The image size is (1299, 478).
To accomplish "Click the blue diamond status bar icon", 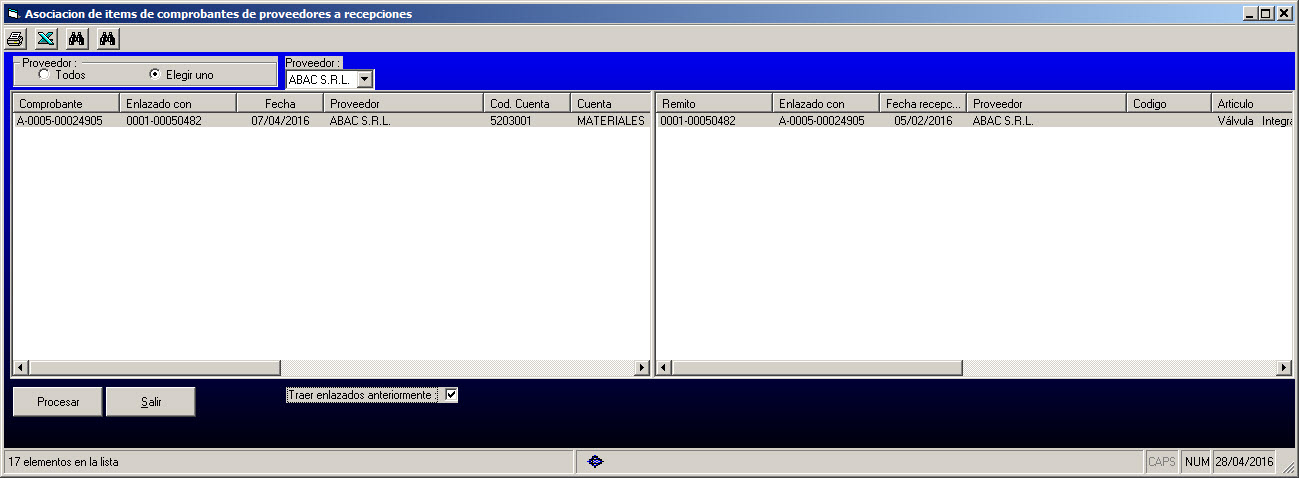I will 595,462.
